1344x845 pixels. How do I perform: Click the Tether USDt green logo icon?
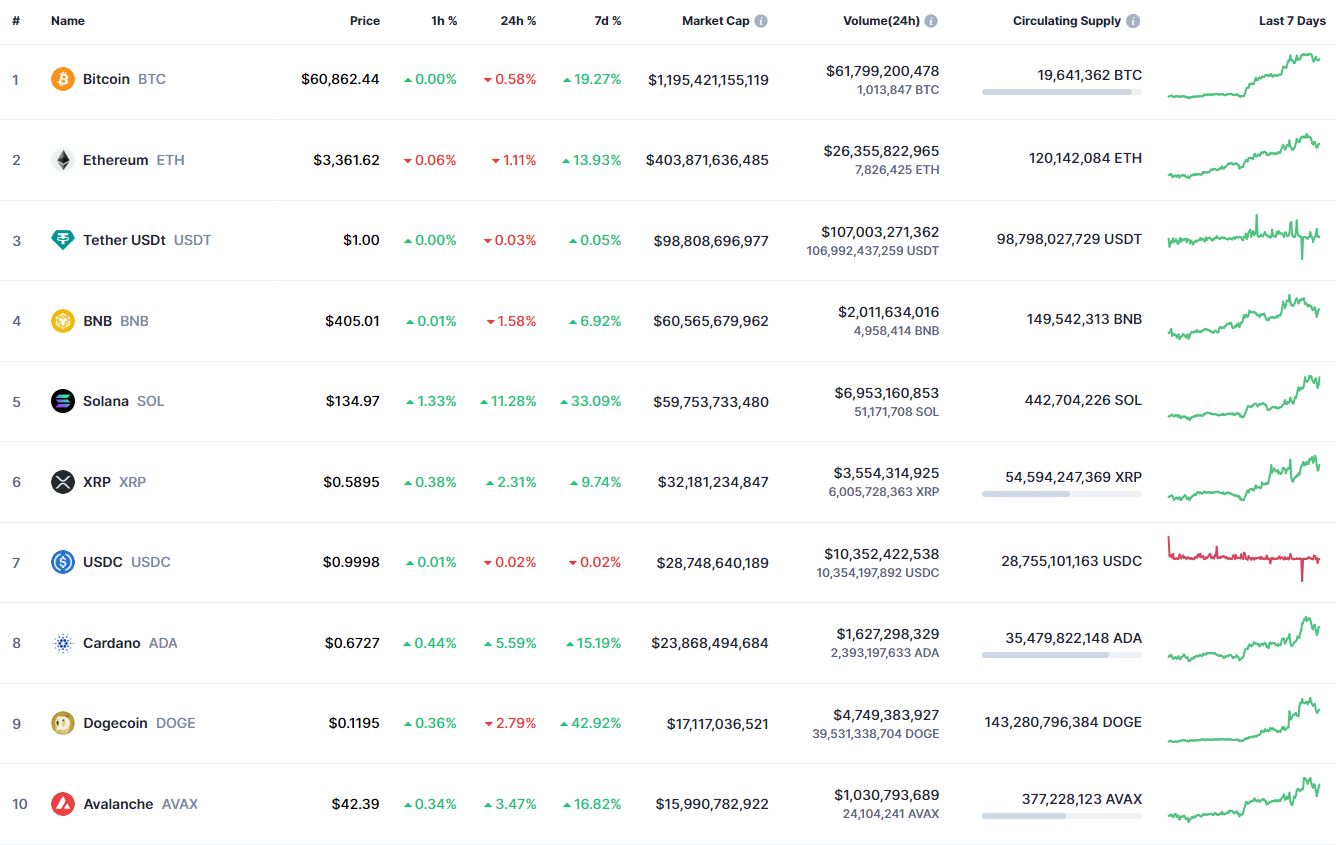point(63,240)
